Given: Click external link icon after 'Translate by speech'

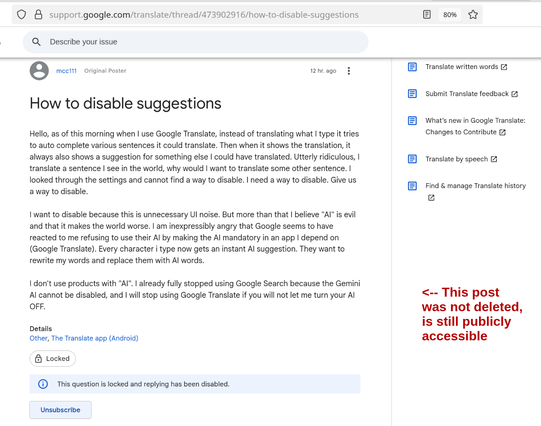Looking at the screenshot, I should [494, 159].
